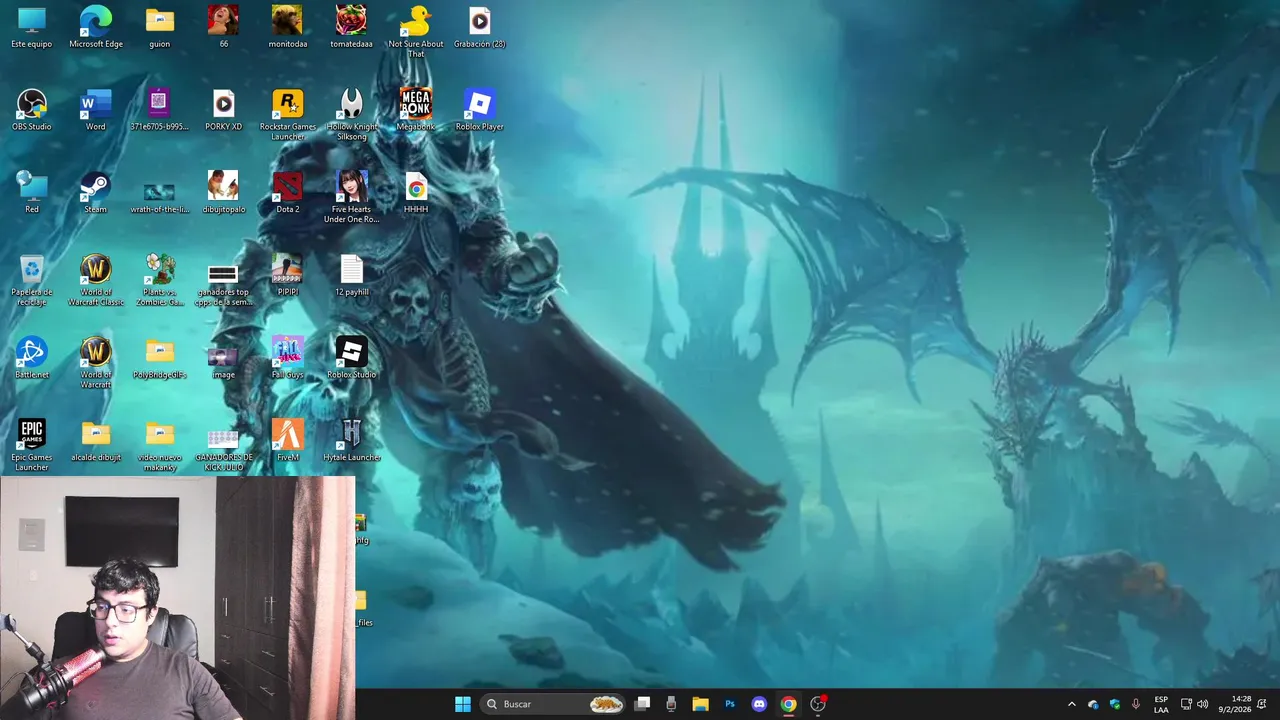Open Task View on the taskbar
The image size is (1280, 720).
click(x=643, y=704)
